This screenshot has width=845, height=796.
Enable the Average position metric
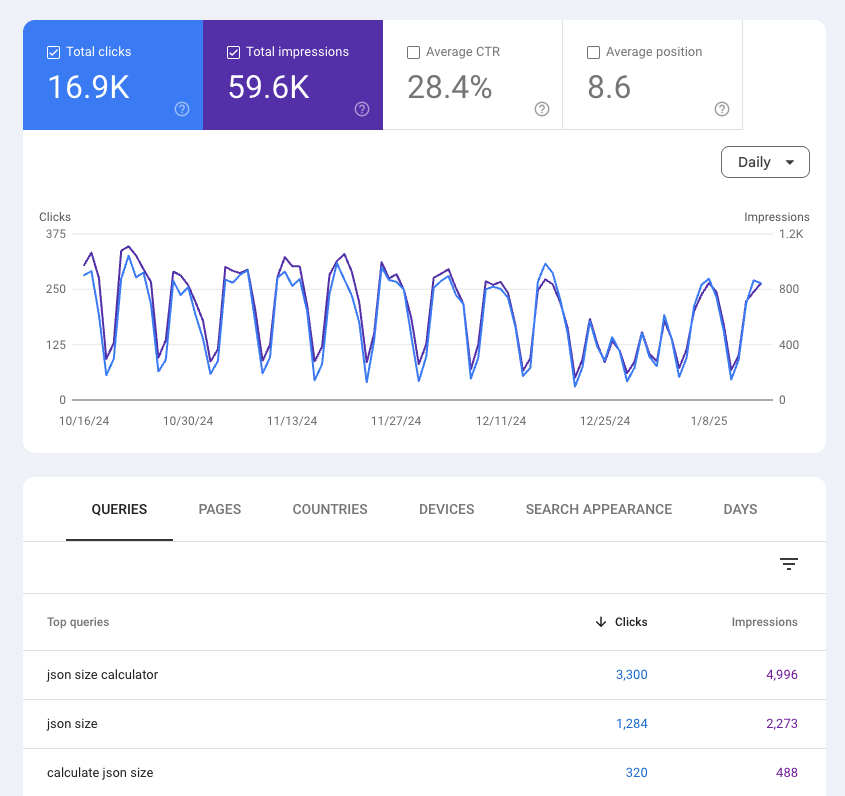593,51
